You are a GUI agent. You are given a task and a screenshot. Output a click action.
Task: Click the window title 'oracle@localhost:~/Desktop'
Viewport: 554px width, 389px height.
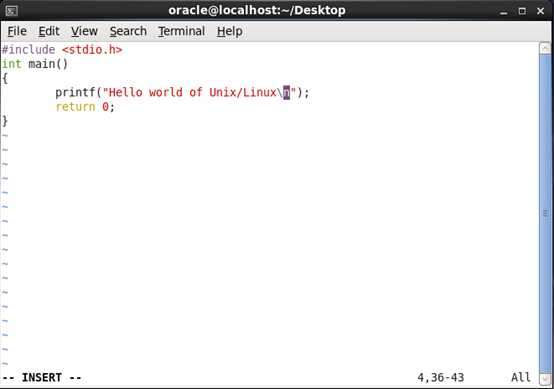[x=257, y=11]
